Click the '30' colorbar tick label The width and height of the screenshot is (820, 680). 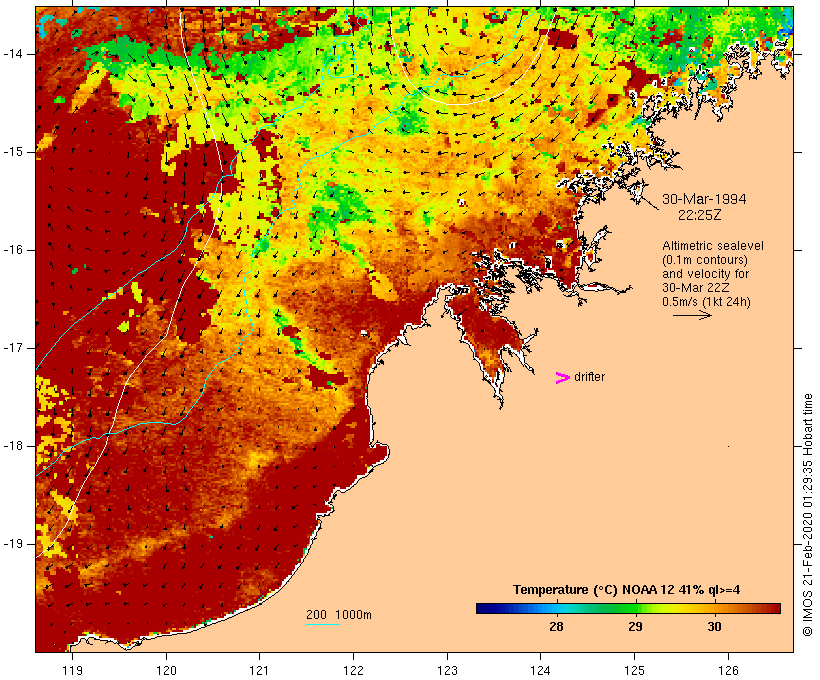click(714, 626)
